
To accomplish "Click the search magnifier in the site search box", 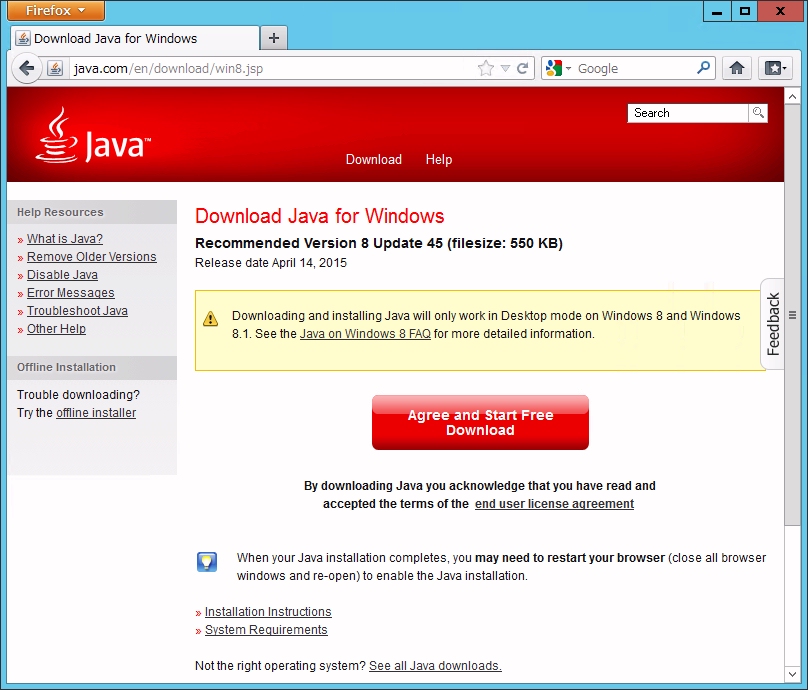I will coord(759,113).
